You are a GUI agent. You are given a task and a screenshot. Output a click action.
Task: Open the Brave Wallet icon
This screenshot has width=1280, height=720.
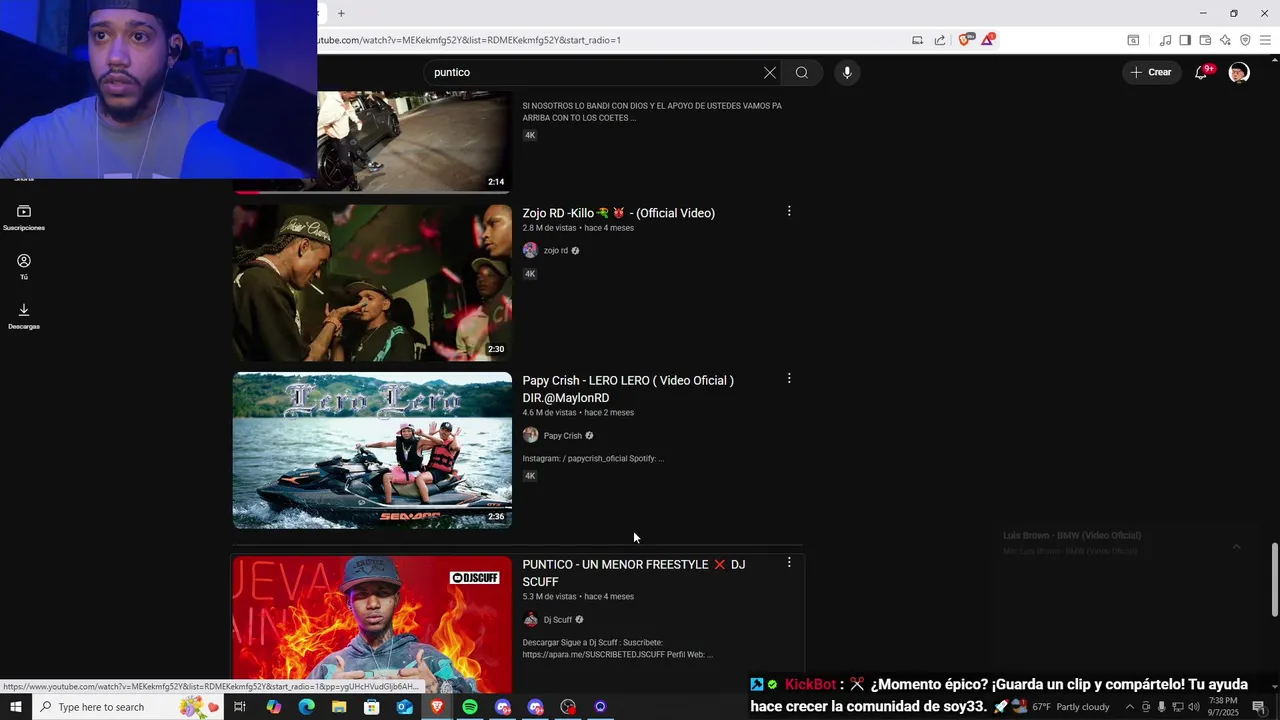(x=1205, y=40)
